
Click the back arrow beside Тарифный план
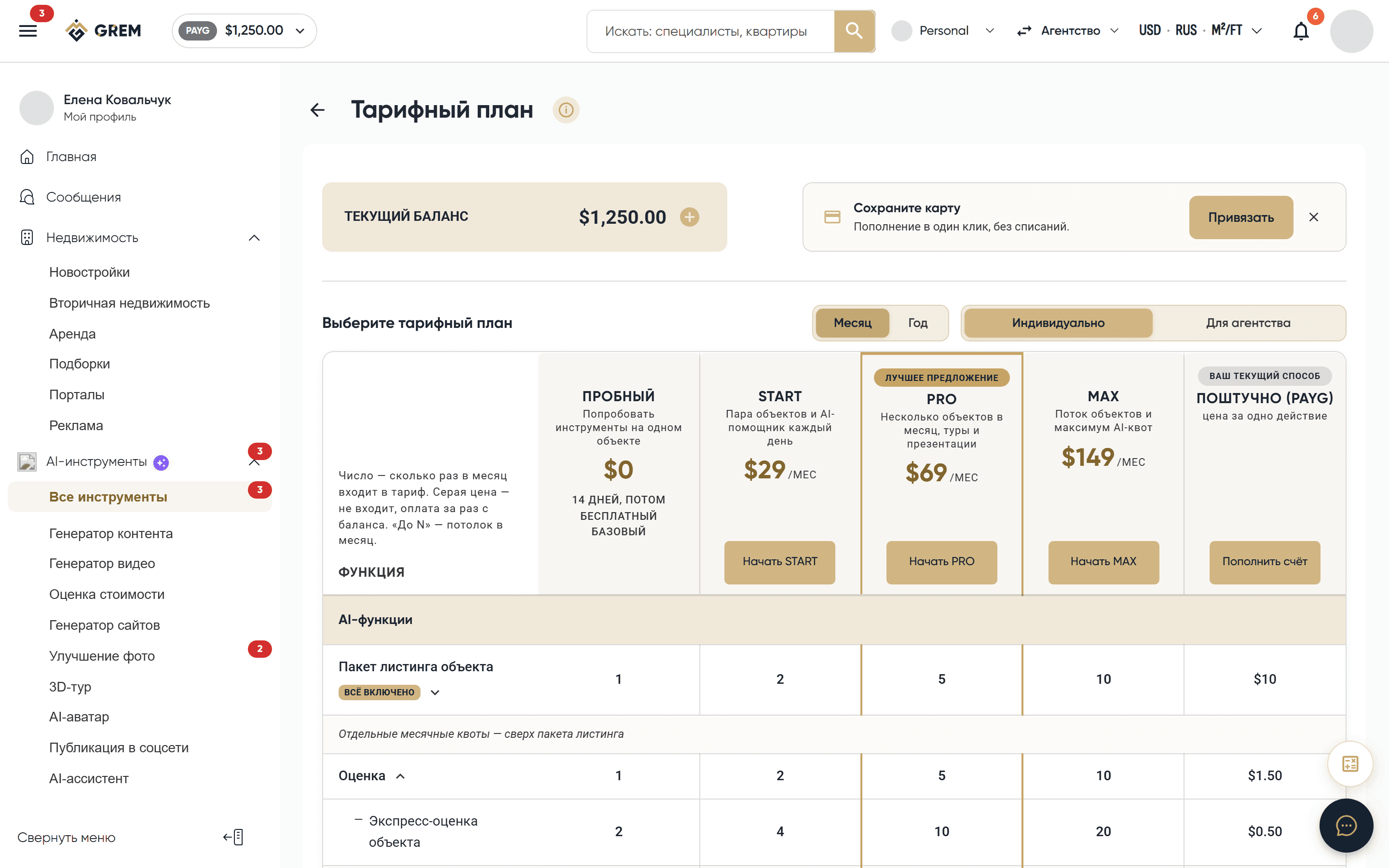[317, 109]
